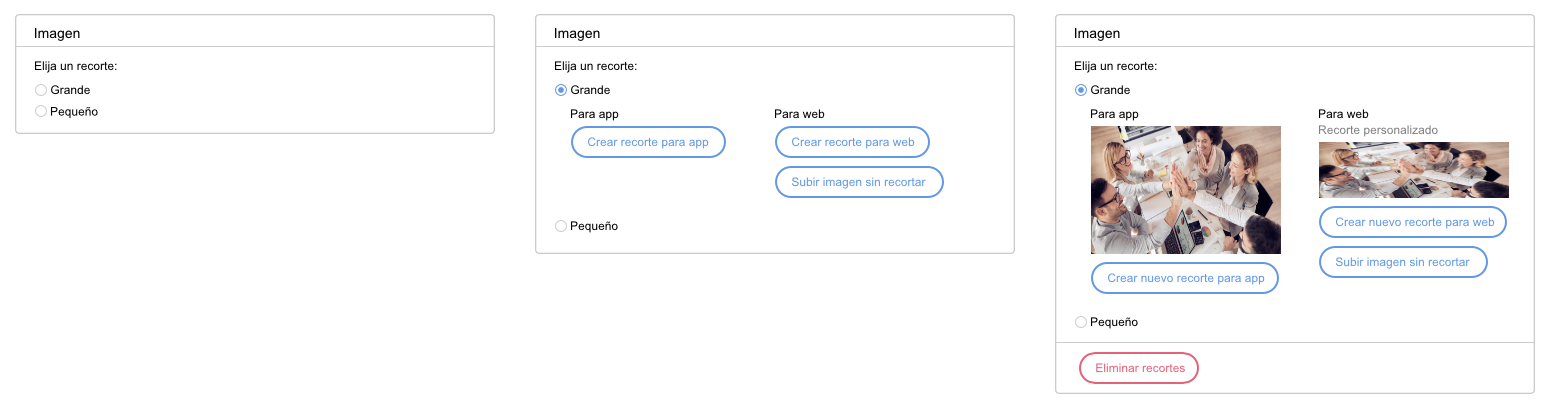Click Grande radio in the panel with image thumbnails
The width and height of the screenshot is (1554, 420).
[1081, 90]
